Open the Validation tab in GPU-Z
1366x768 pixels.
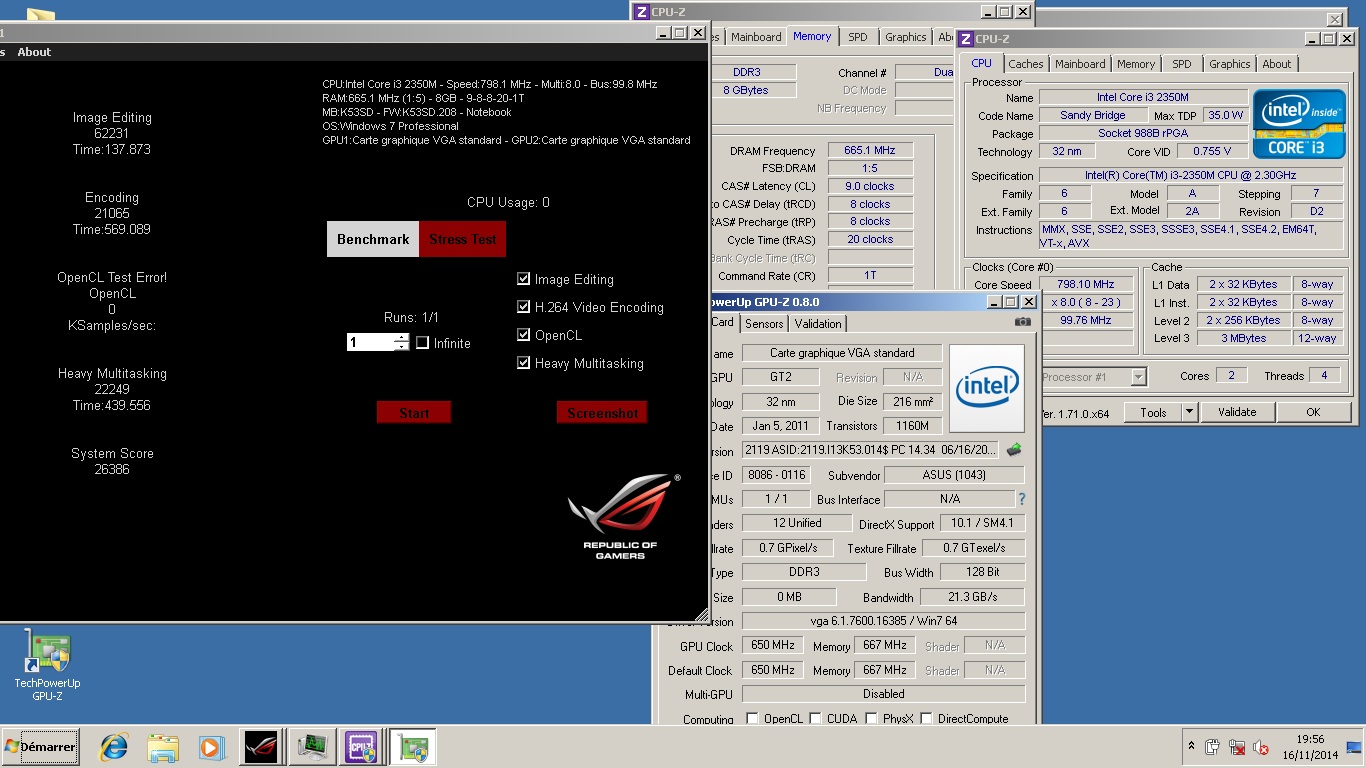pyautogui.click(x=818, y=324)
